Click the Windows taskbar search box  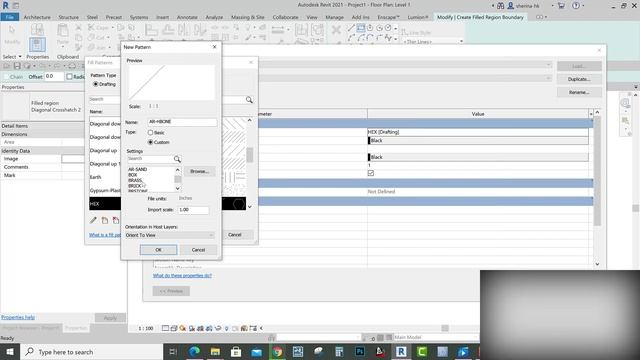click(x=91, y=351)
